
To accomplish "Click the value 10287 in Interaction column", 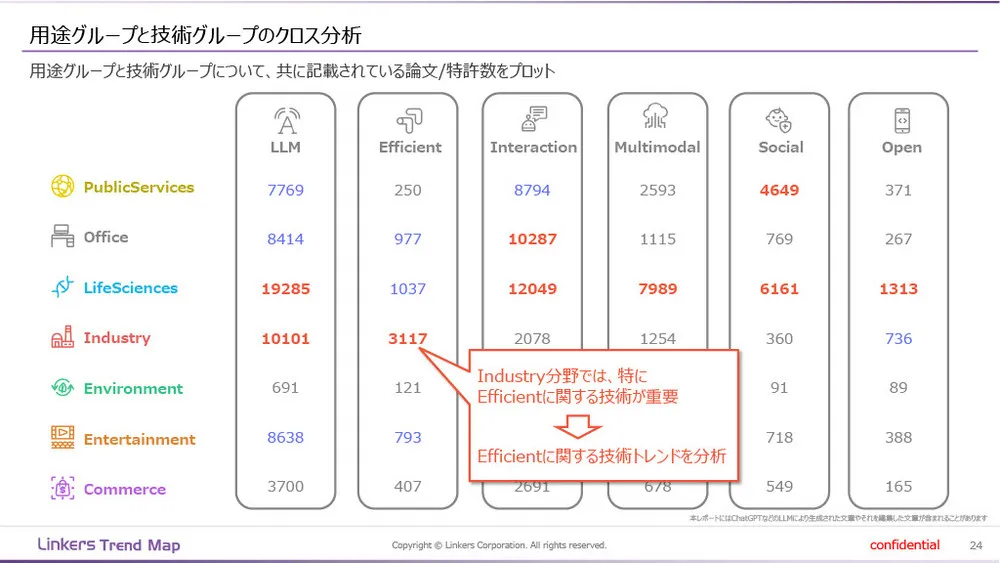I will tap(533, 239).
